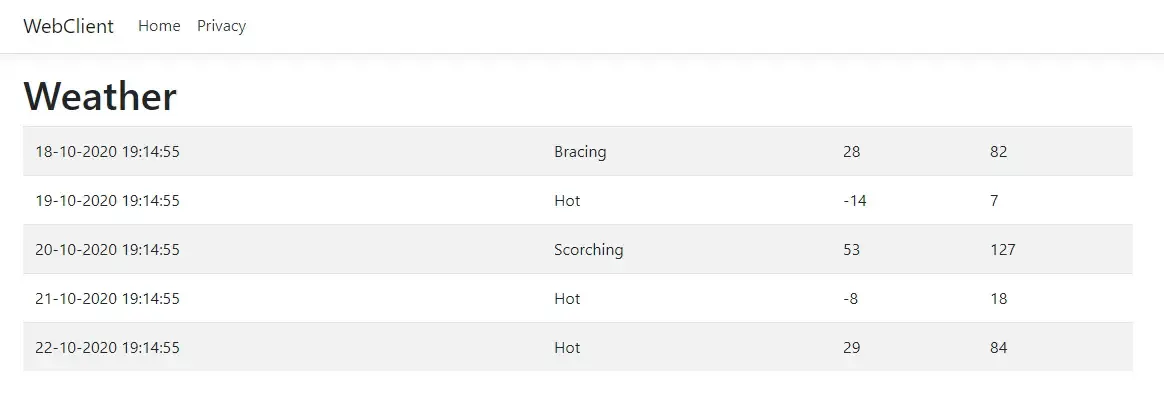Click temperature value -8
The height and width of the screenshot is (407, 1164).
tap(852, 299)
